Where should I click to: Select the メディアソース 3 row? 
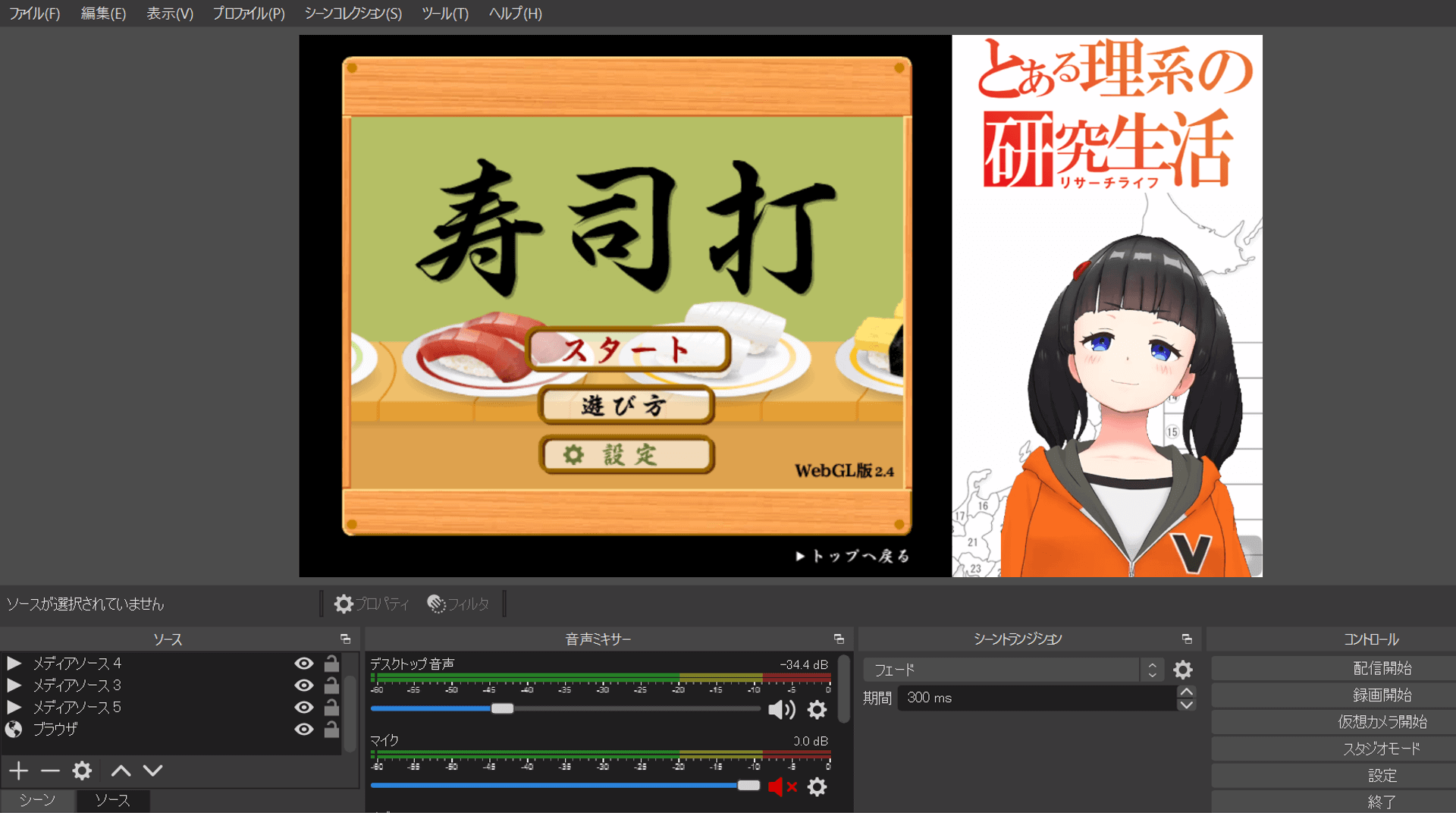pos(171,686)
